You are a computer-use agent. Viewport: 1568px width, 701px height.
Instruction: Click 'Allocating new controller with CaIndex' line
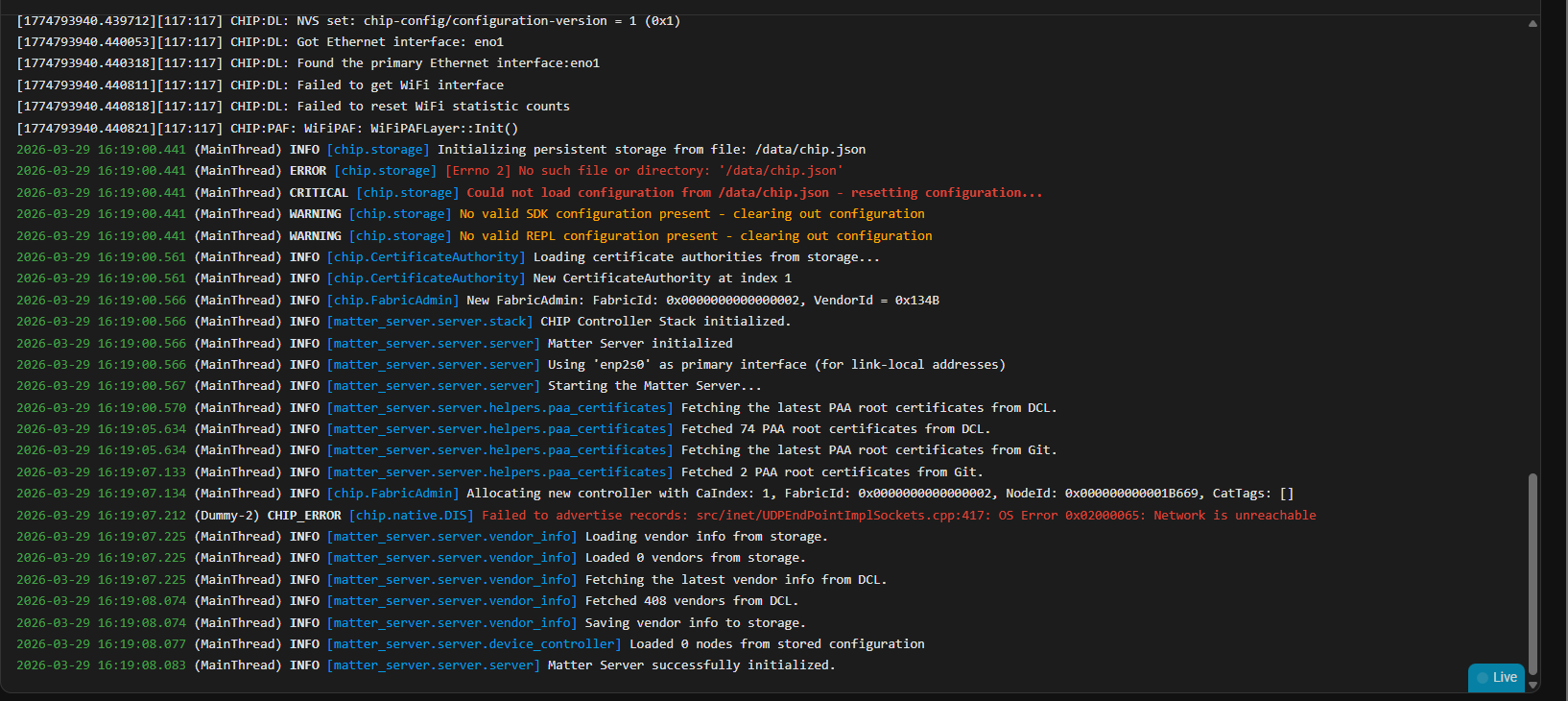tap(880, 494)
